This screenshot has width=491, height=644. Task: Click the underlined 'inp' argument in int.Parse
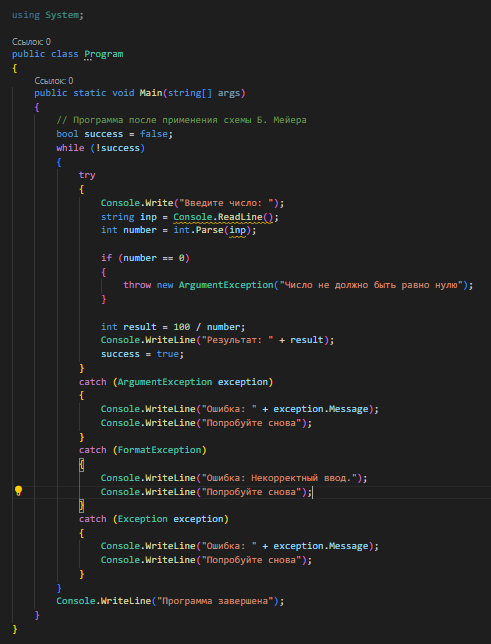[x=237, y=230]
